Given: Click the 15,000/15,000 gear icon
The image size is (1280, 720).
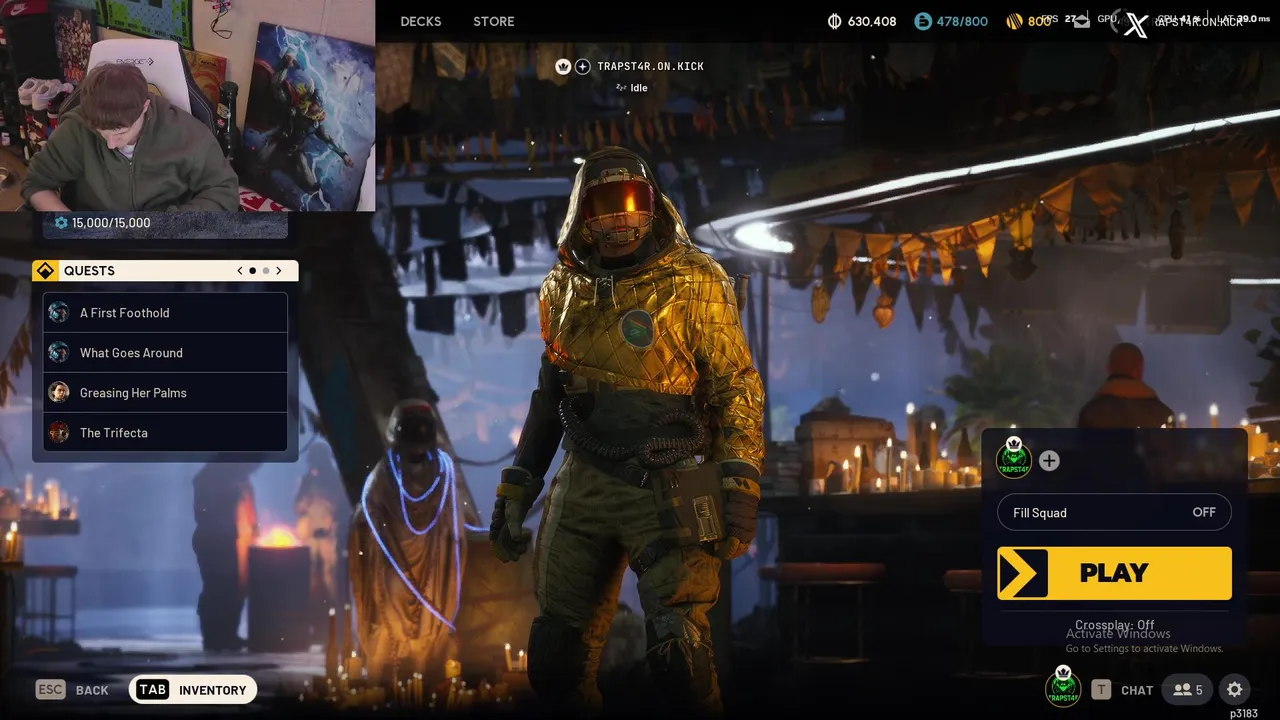Looking at the screenshot, I should [61, 223].
